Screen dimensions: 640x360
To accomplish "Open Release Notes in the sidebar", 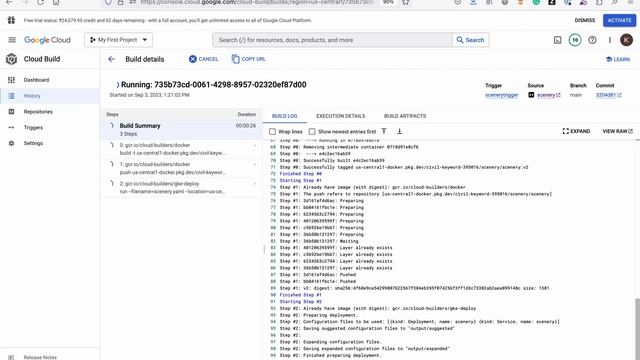I will click(x=40, y=357).
